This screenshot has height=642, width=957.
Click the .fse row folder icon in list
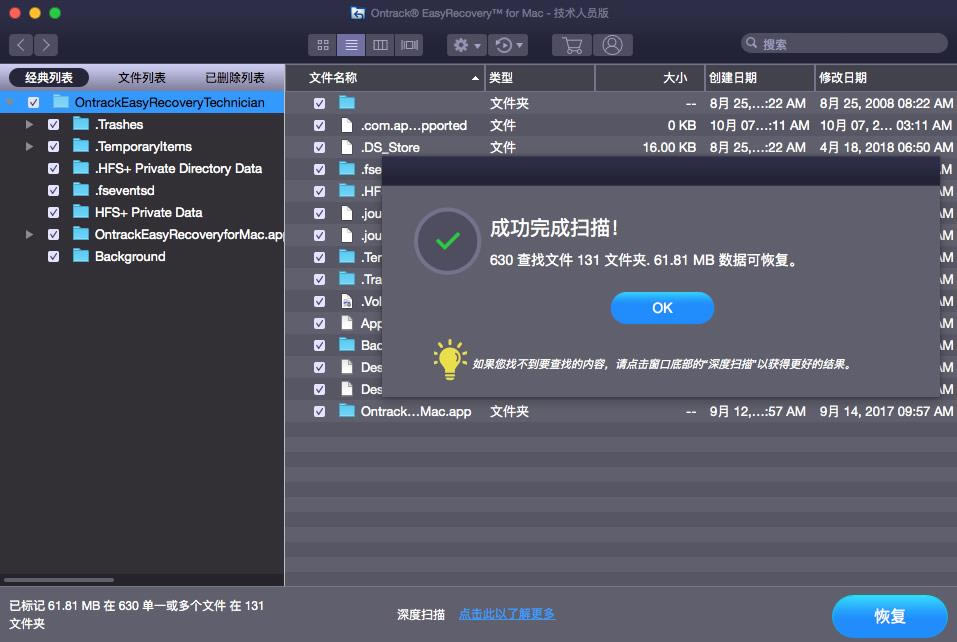point(347,168)
